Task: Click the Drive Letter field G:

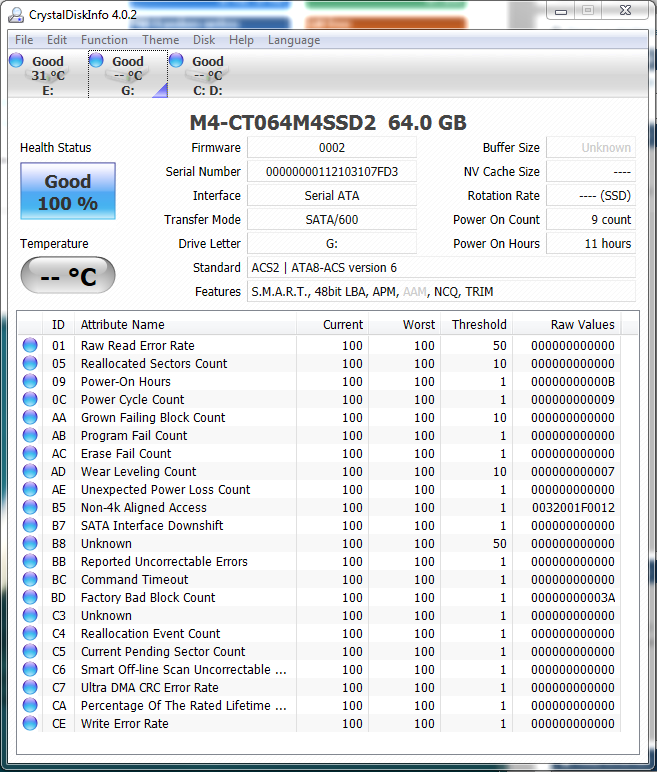Action: click(x=332, y=244)
